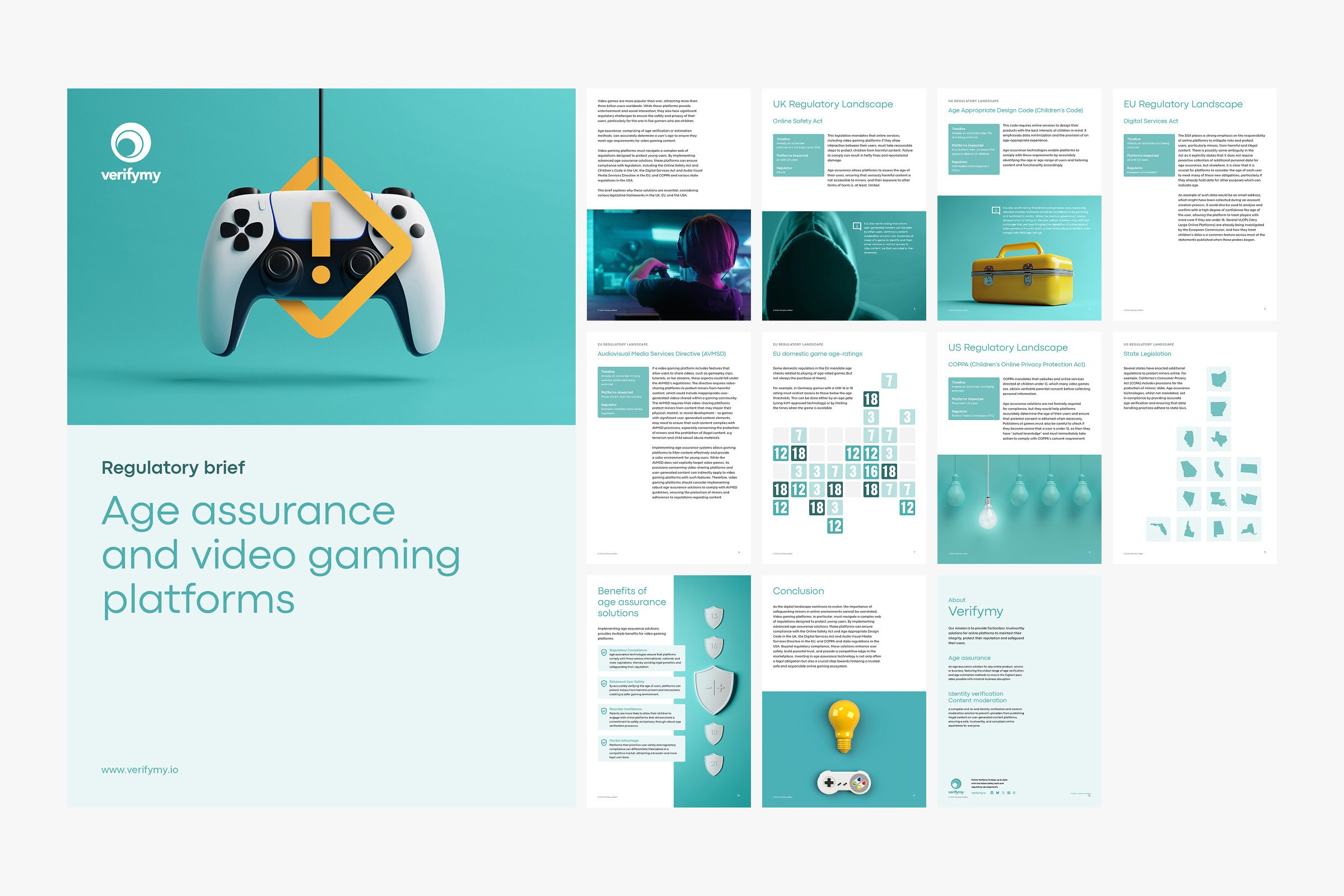
Task: Click the "US Regulatory Landscape" heading
Action: (1008, 347)
